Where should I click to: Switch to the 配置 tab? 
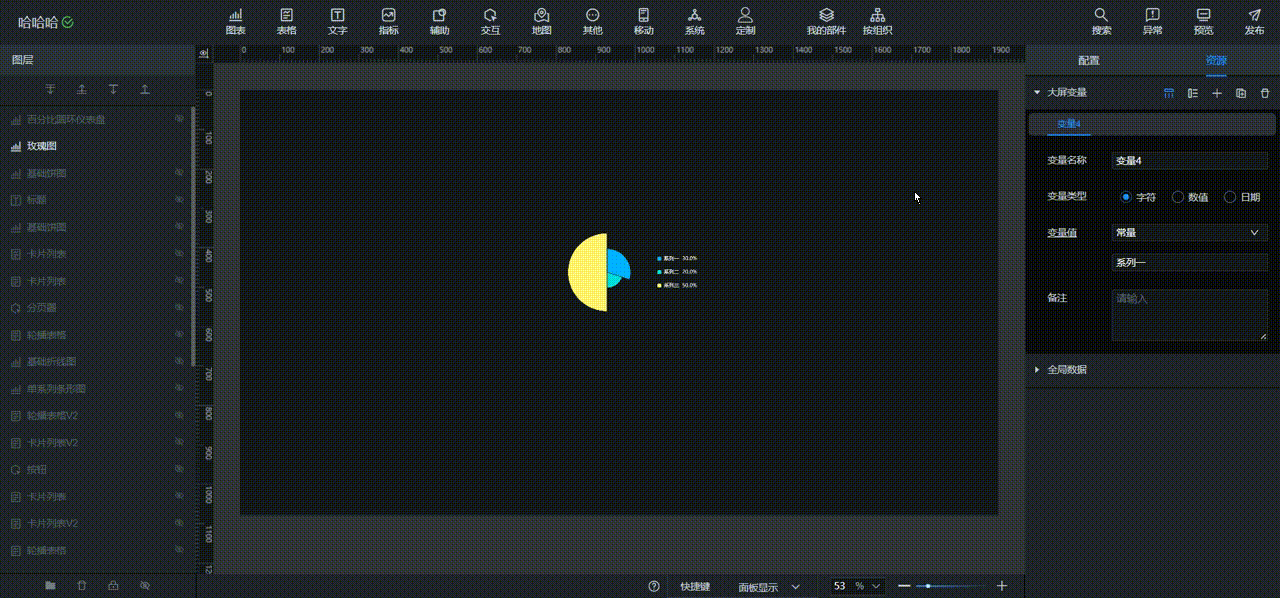tap(1089, 60)
